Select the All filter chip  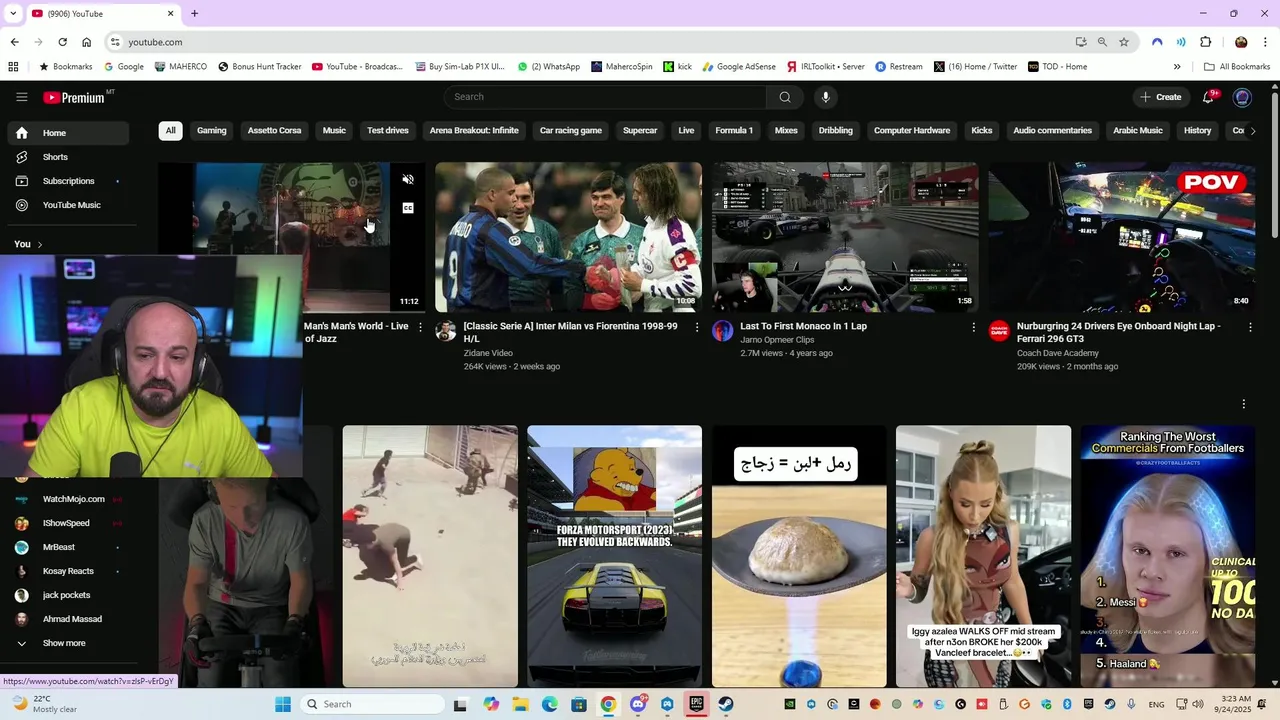pyautogui.click(x=171, y=131)
